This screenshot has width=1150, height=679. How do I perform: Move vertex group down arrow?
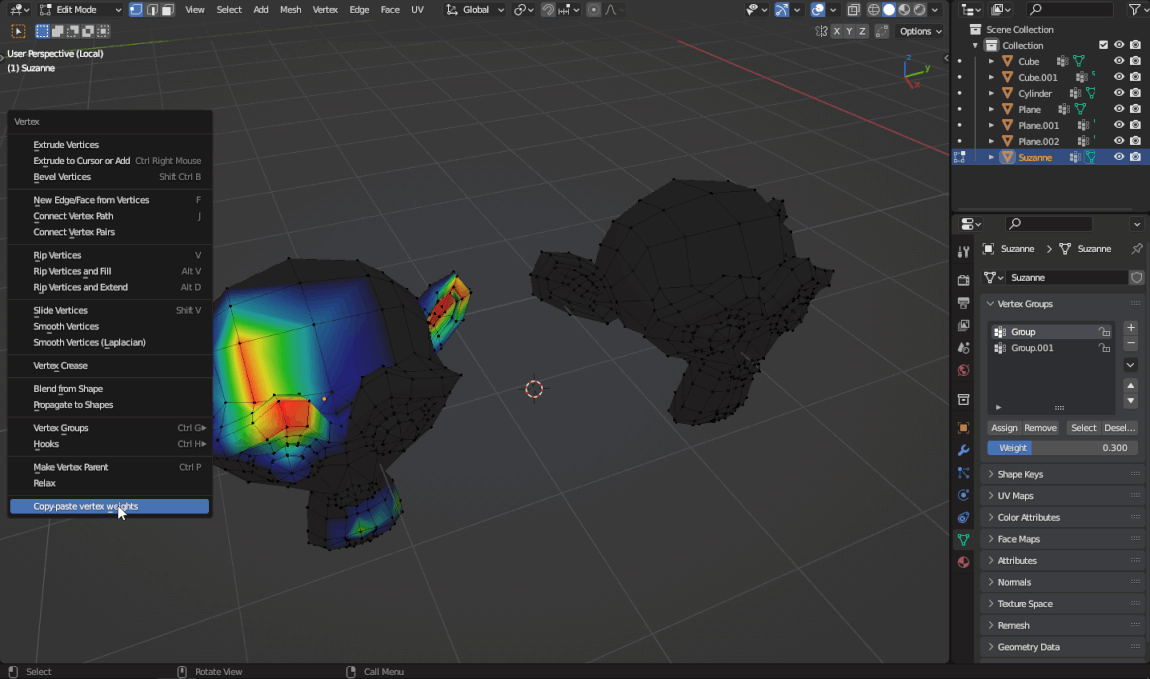(x=1130, y=401)
